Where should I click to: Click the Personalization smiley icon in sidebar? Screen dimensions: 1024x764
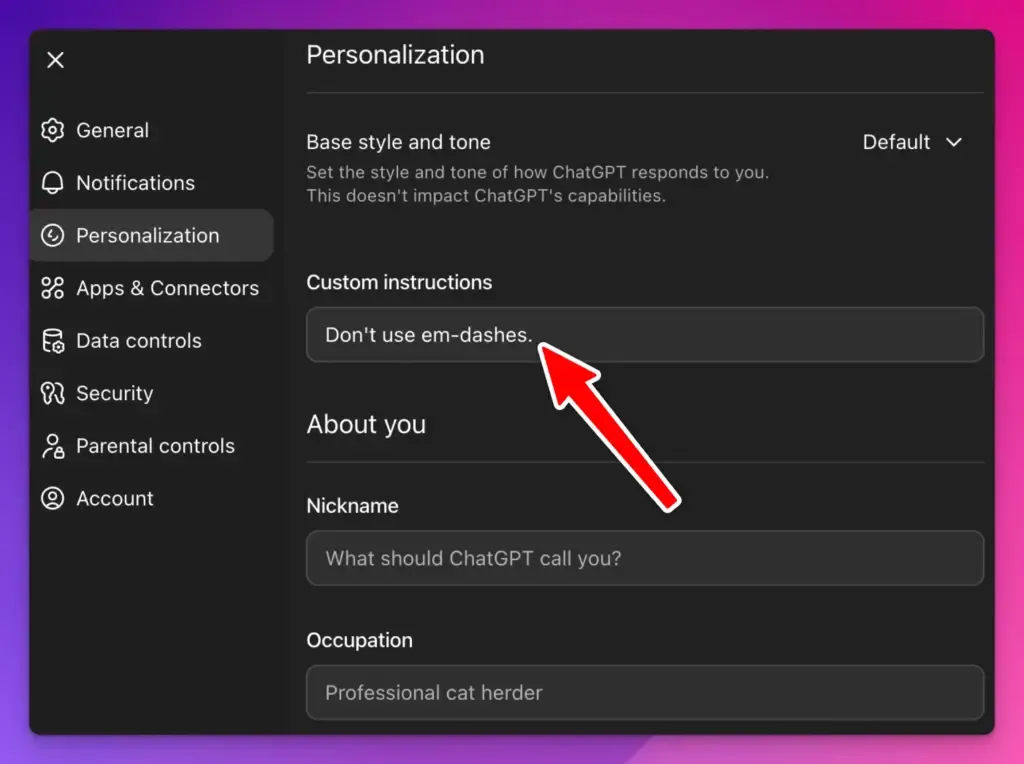pos(52,236)
